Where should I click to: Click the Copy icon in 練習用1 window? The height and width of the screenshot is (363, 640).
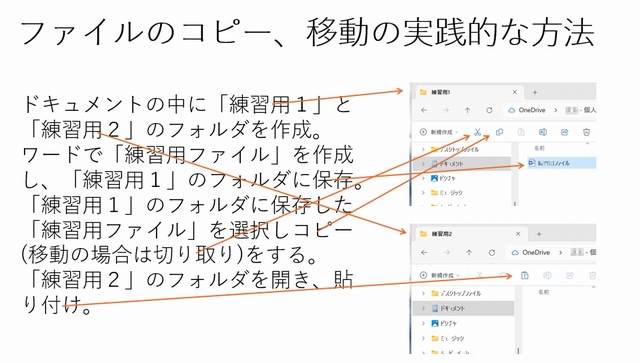(499, 132)
